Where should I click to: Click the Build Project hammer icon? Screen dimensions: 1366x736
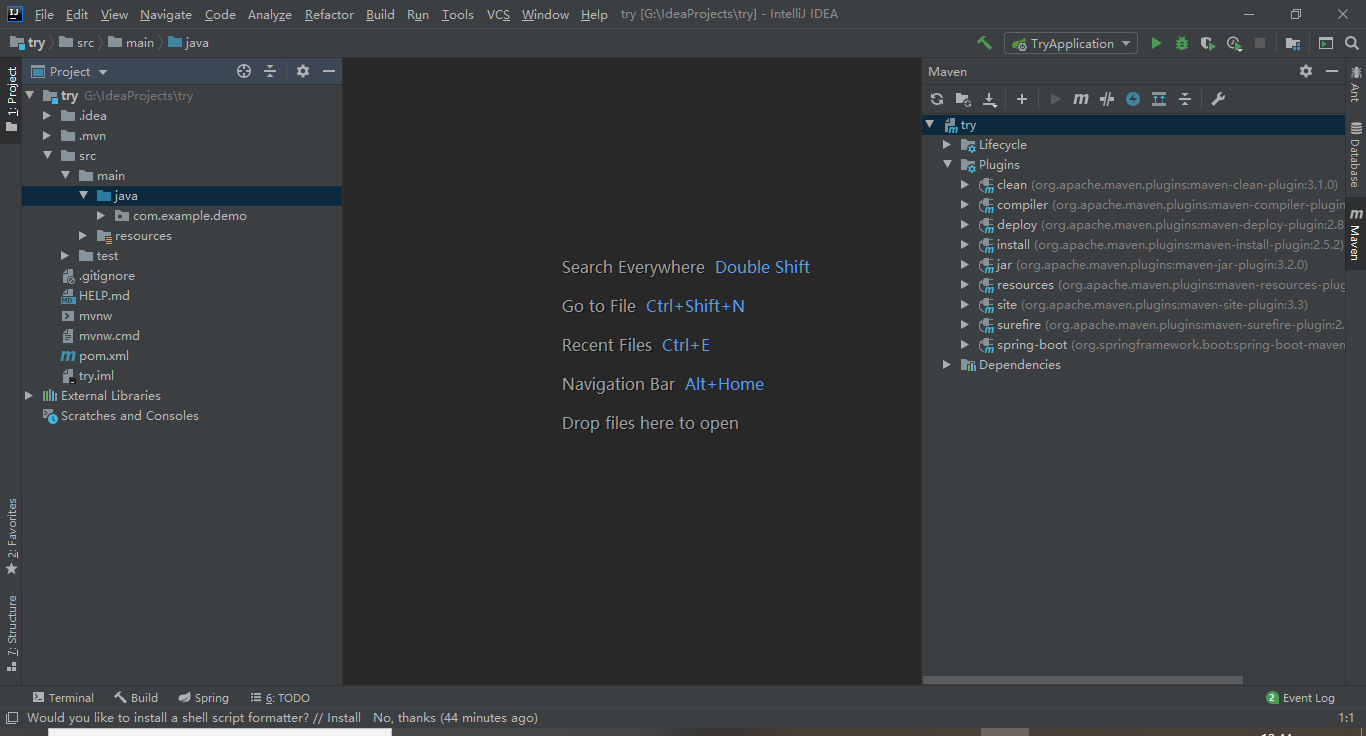[984, 43]
